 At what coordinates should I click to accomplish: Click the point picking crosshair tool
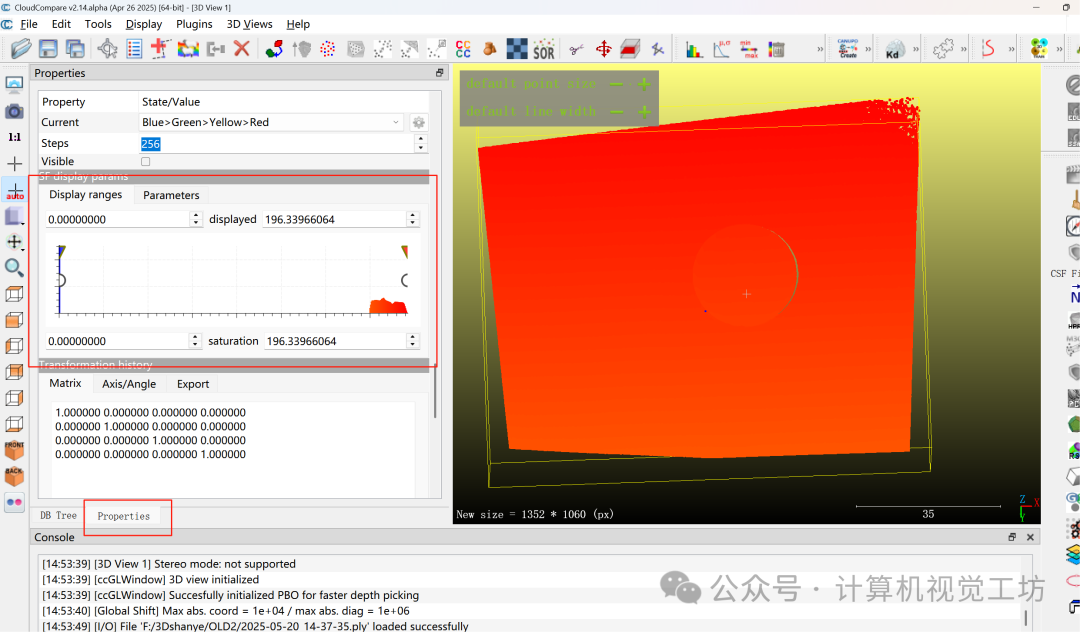point(107,49)
